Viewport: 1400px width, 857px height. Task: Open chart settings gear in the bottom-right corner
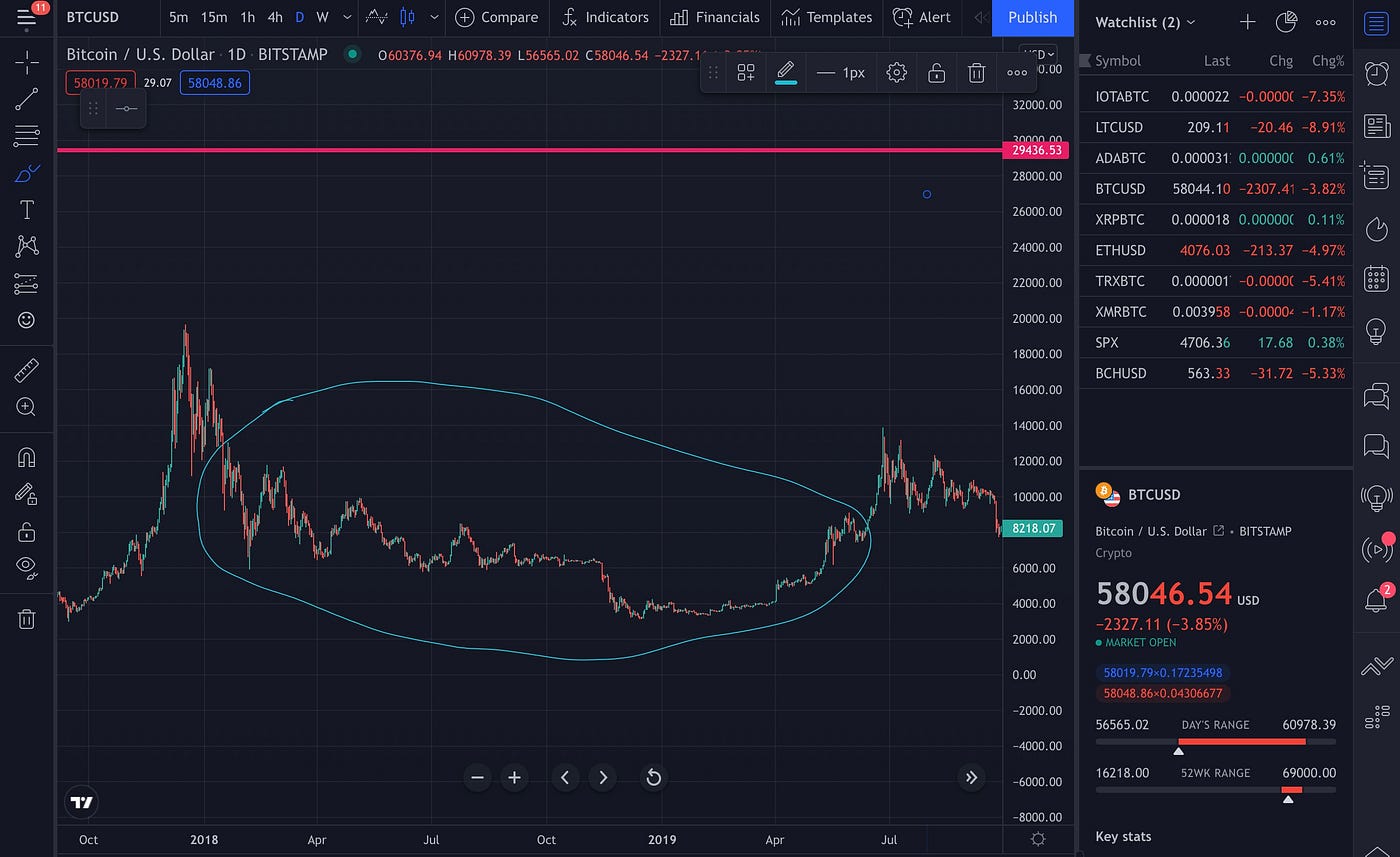[1038, 840]
